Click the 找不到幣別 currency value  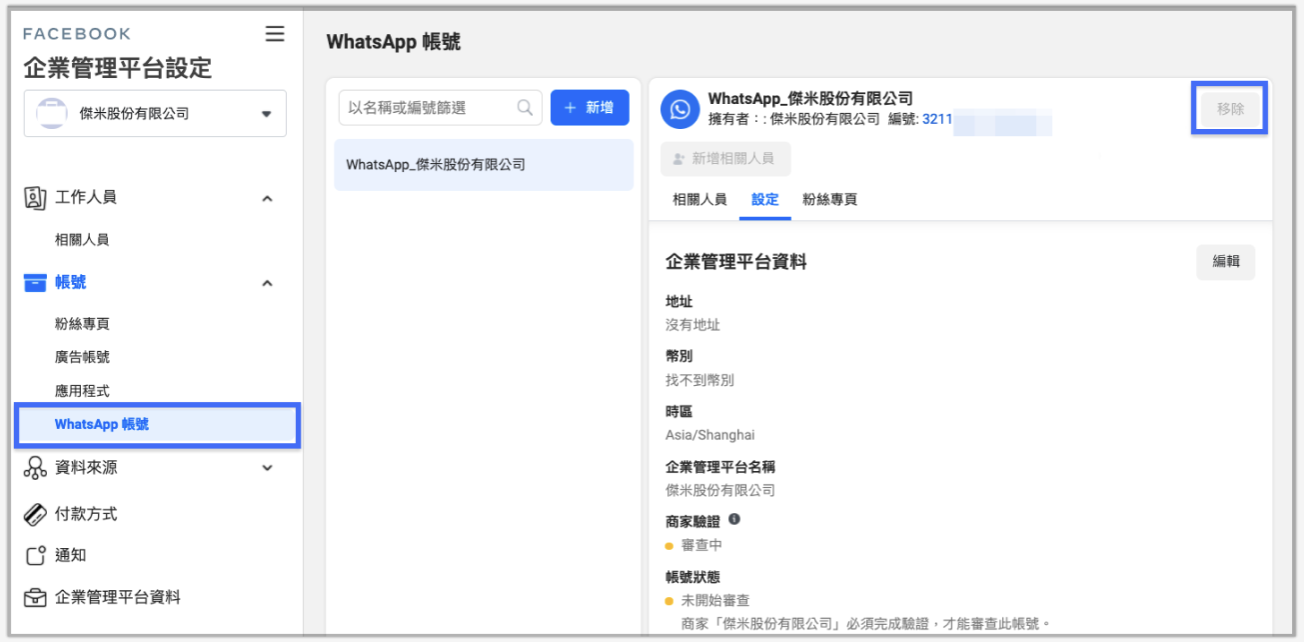[700, 380]
